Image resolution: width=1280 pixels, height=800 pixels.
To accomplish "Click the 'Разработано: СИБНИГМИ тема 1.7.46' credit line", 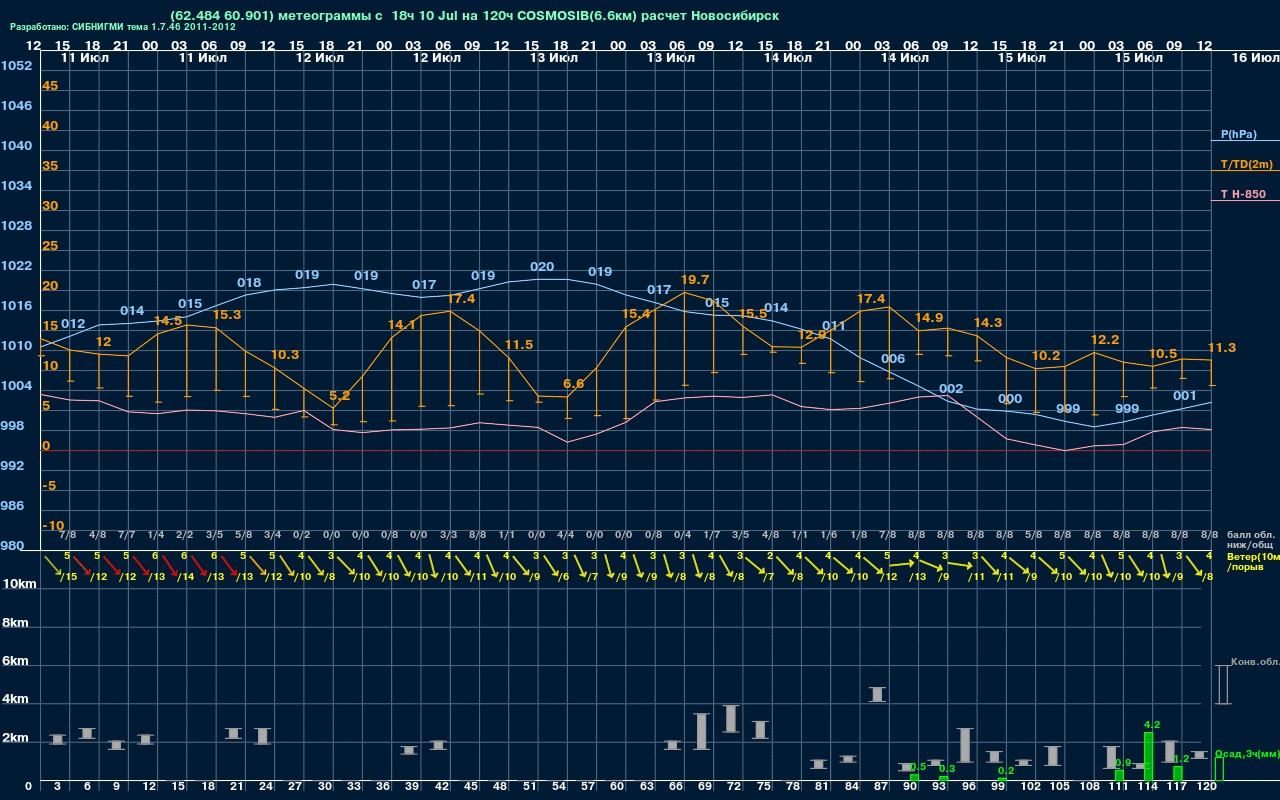I will (123, 27).
